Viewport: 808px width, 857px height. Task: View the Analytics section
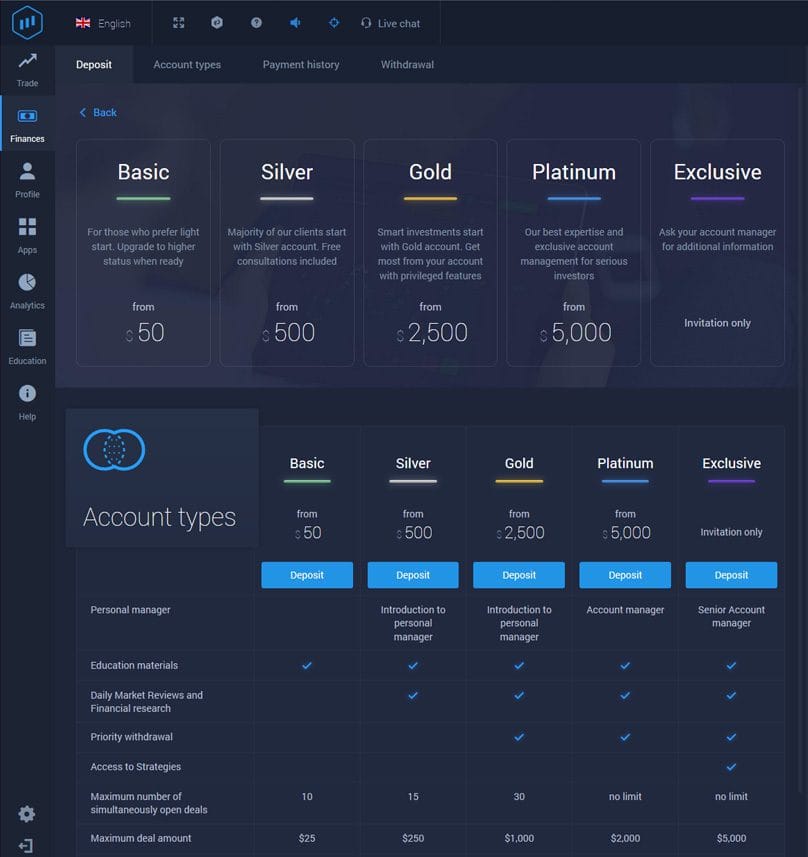[x=27, y=291]
